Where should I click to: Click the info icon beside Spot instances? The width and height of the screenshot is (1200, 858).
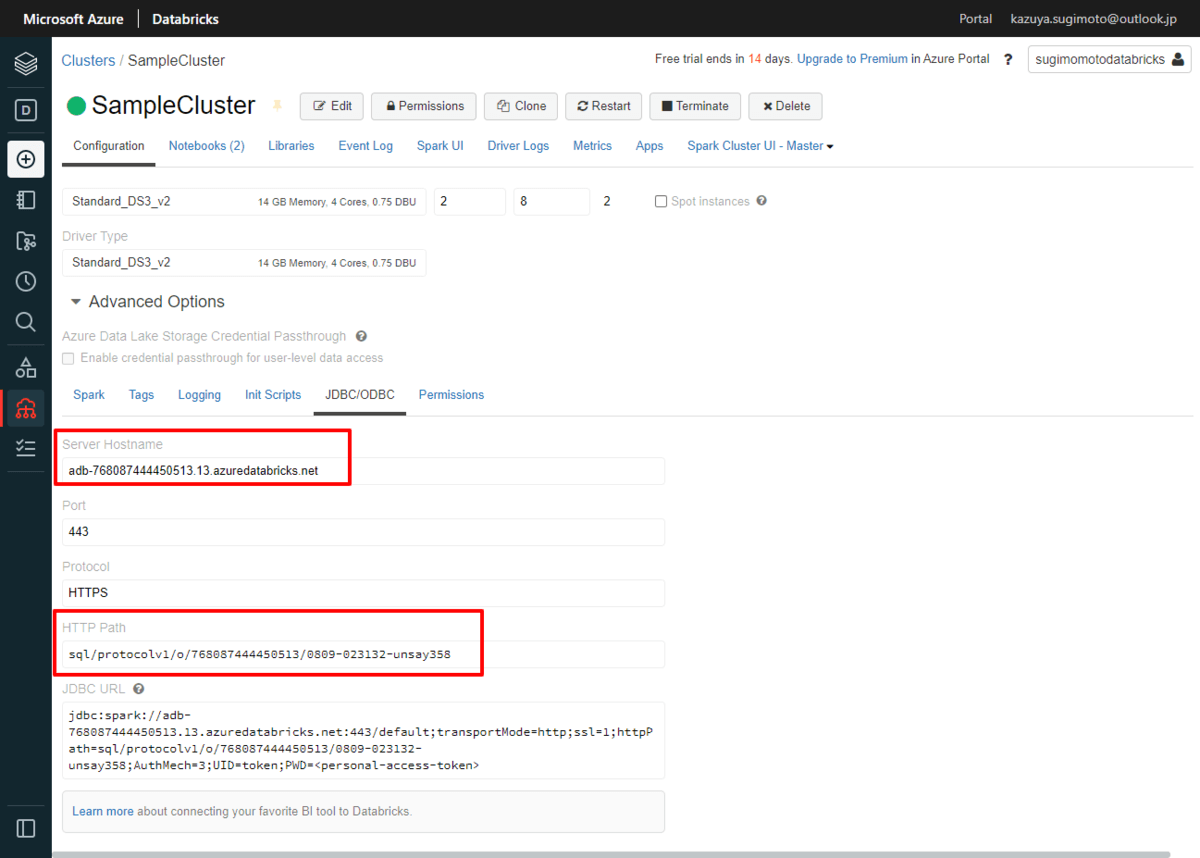pyautogui.click(x=762, y=201)
